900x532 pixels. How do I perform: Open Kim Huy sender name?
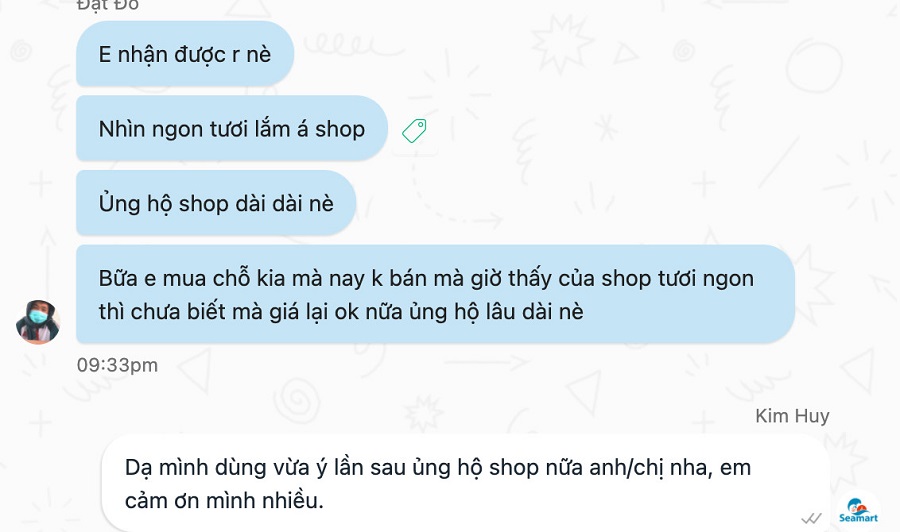[792, 415]
